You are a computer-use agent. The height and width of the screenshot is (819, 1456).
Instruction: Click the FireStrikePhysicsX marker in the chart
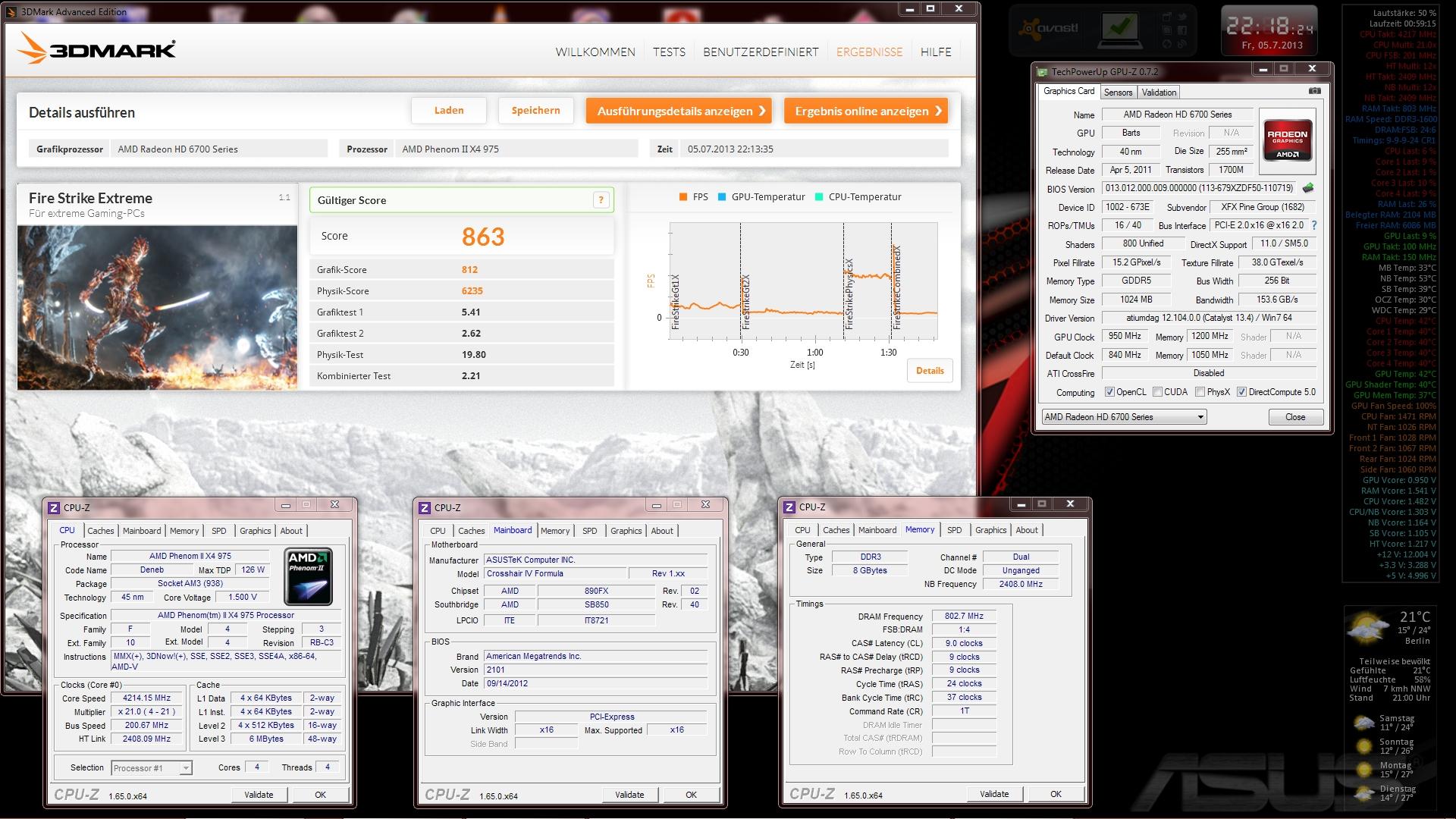tap(849, 293)
